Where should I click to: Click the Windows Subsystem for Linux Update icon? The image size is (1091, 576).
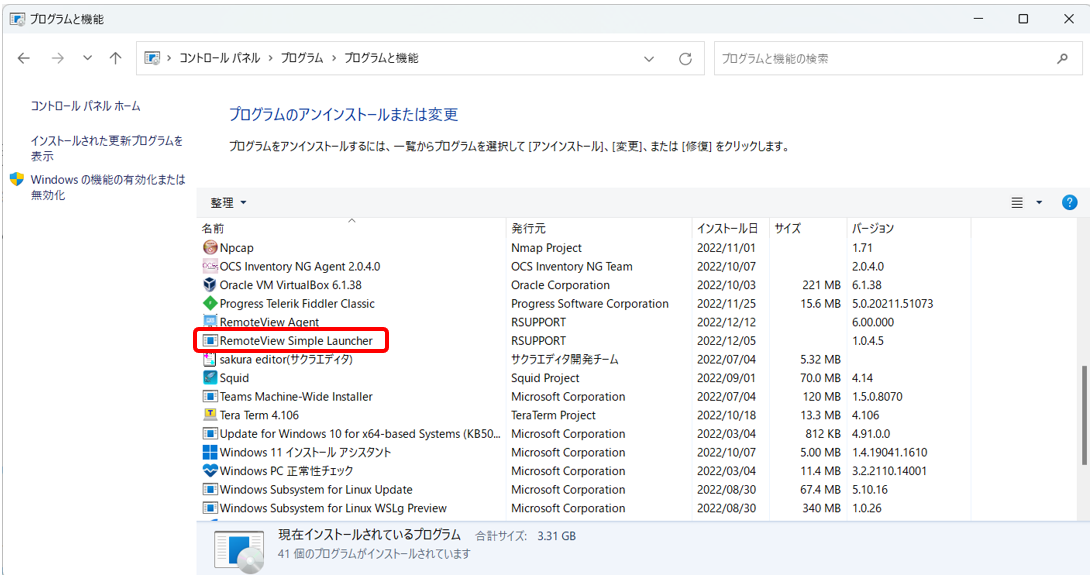(x=209, y=490)
